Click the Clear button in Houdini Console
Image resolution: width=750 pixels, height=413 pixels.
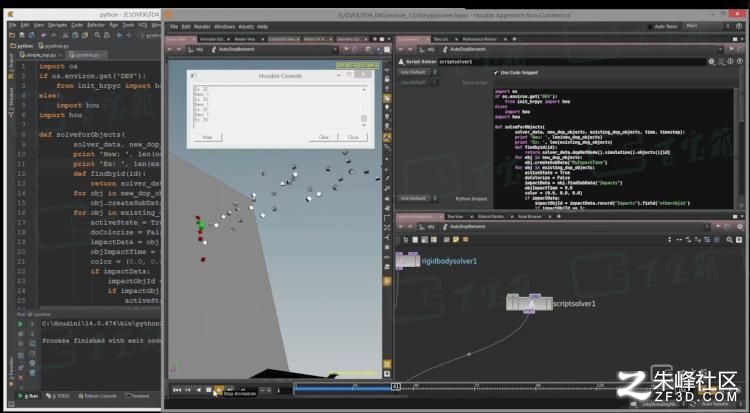pos(323,137)
